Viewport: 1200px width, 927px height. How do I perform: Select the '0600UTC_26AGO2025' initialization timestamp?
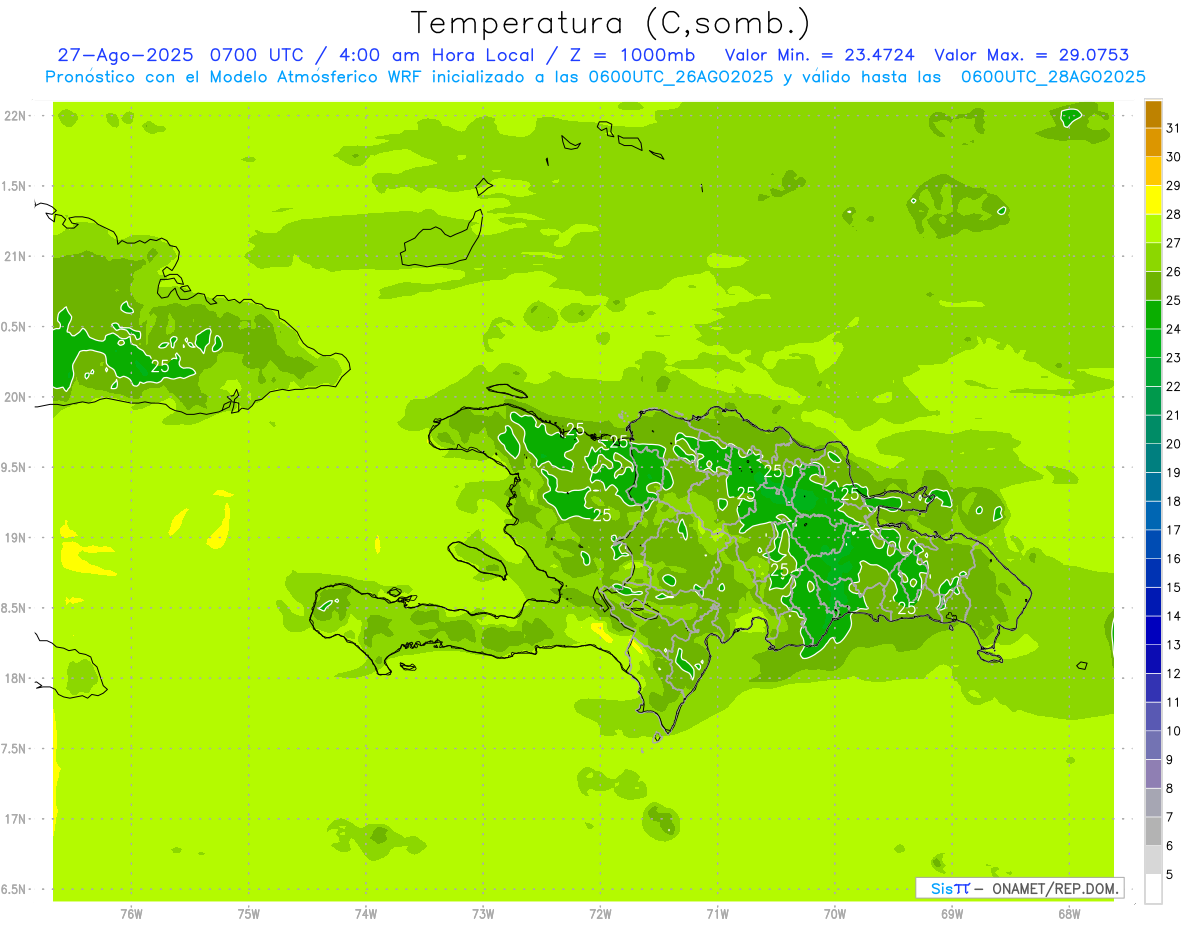click(x=680, y=77)
